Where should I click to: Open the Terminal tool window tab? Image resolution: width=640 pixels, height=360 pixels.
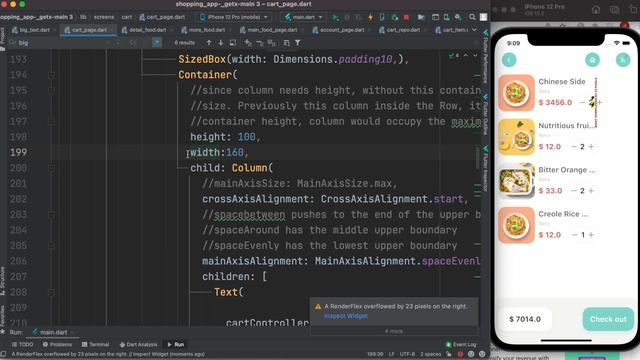[x=95, y=344]
